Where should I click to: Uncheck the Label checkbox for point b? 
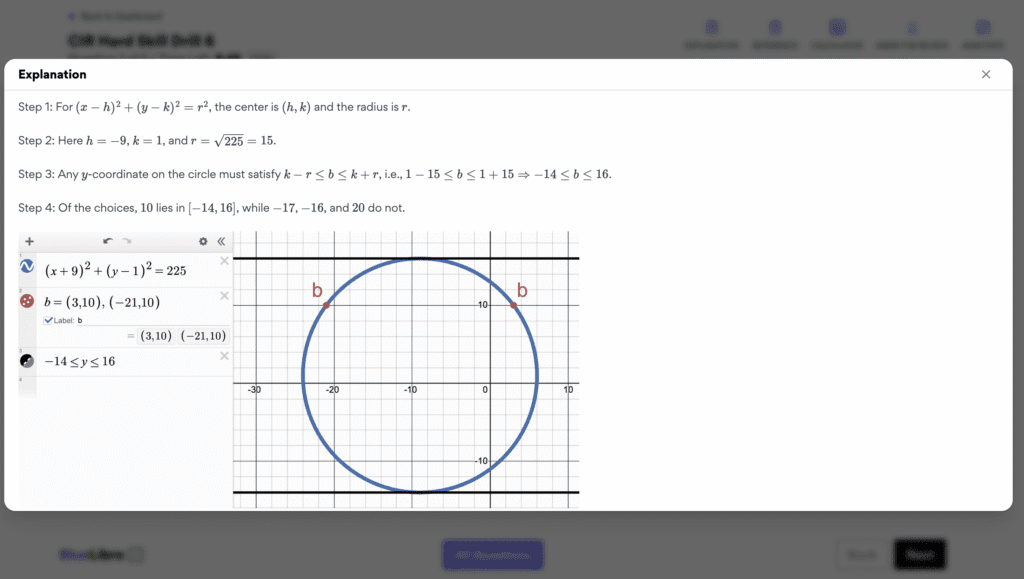48,320
